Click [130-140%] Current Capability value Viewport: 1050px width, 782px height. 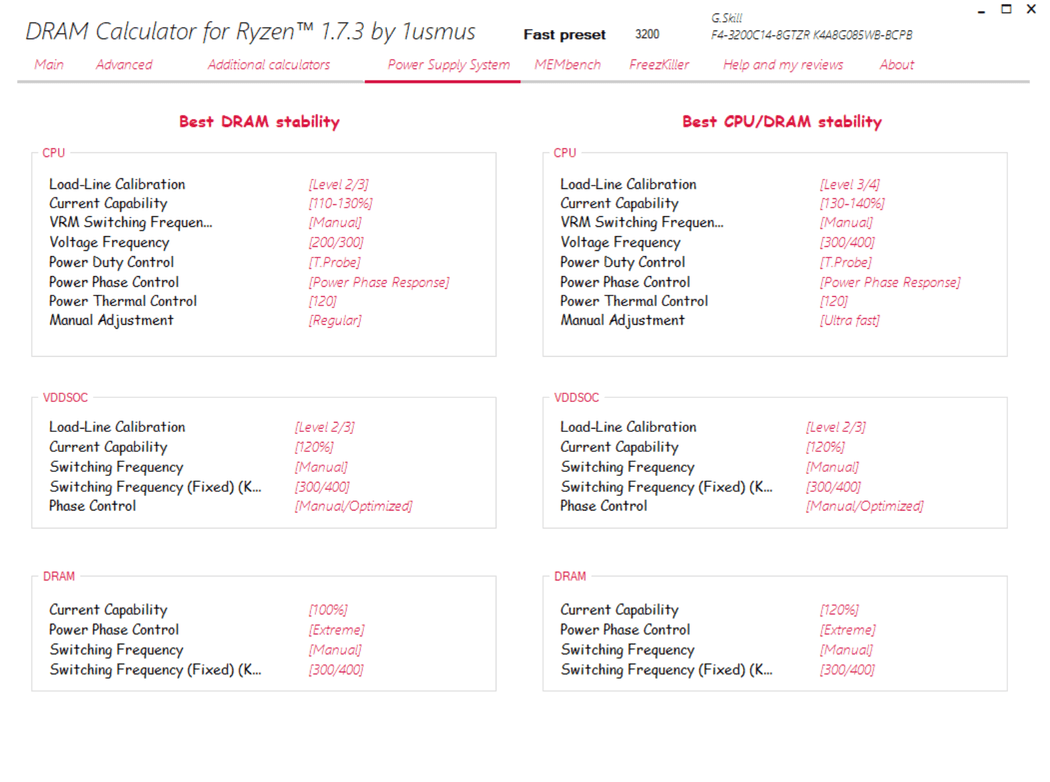tap(852, 204)
